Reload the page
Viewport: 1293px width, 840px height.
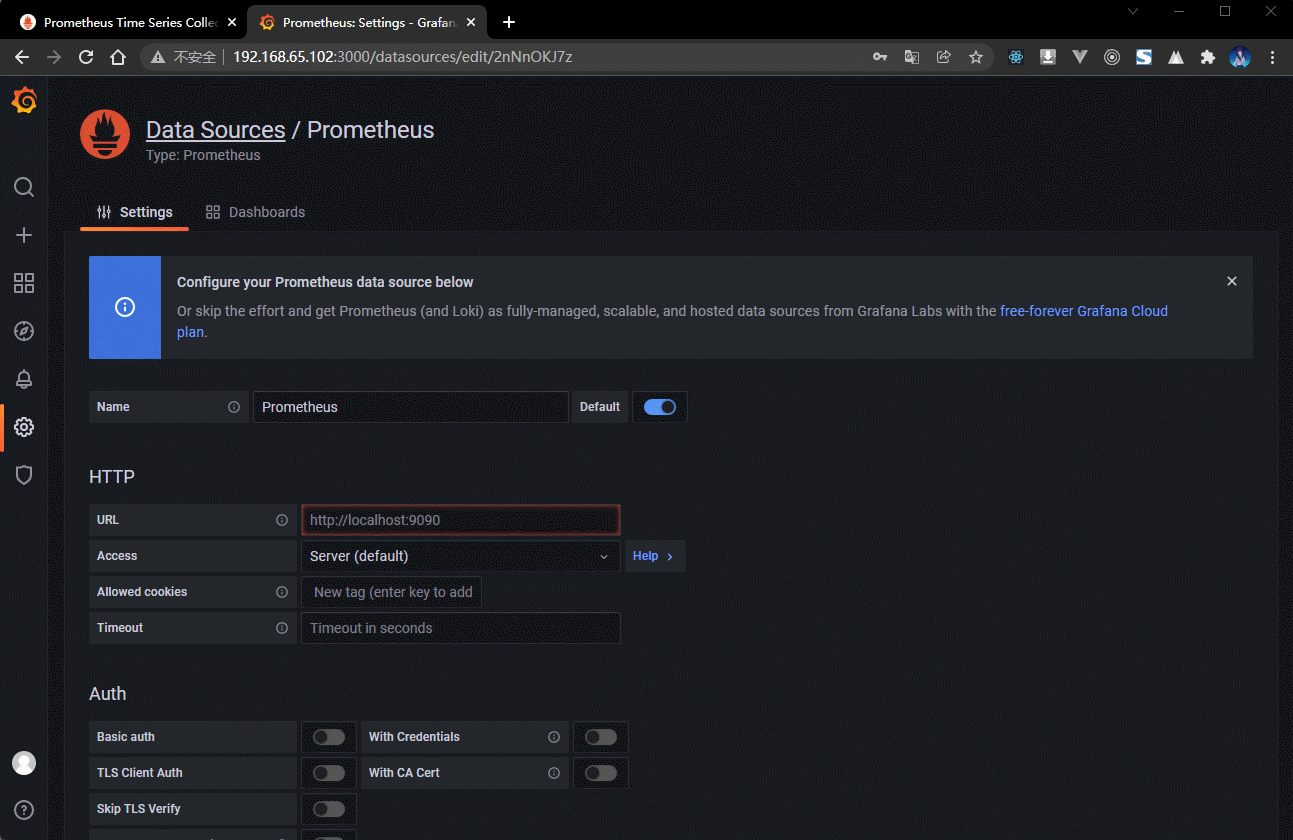(86, 57)
